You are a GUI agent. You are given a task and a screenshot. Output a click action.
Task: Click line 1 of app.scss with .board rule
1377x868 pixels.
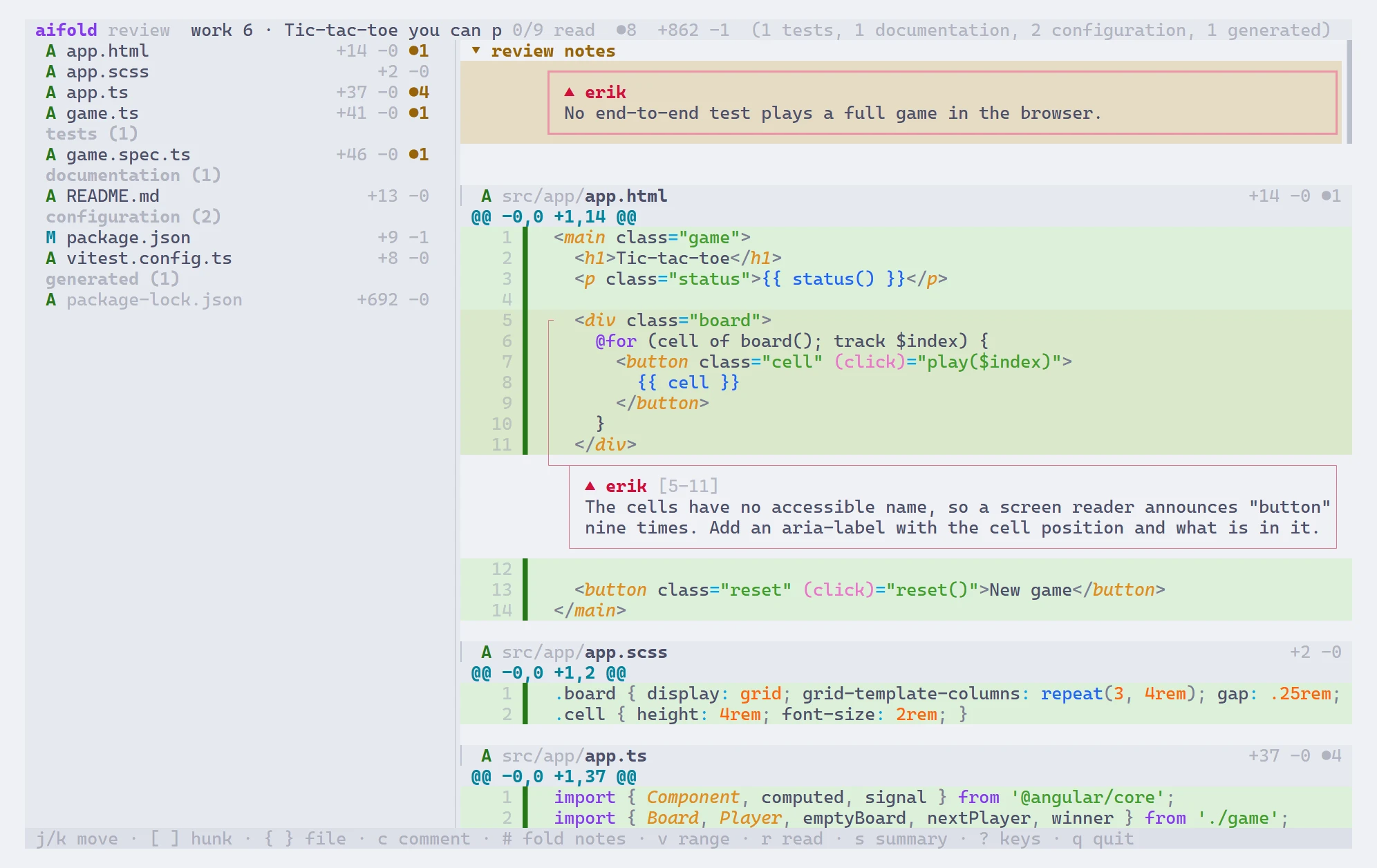906,694
